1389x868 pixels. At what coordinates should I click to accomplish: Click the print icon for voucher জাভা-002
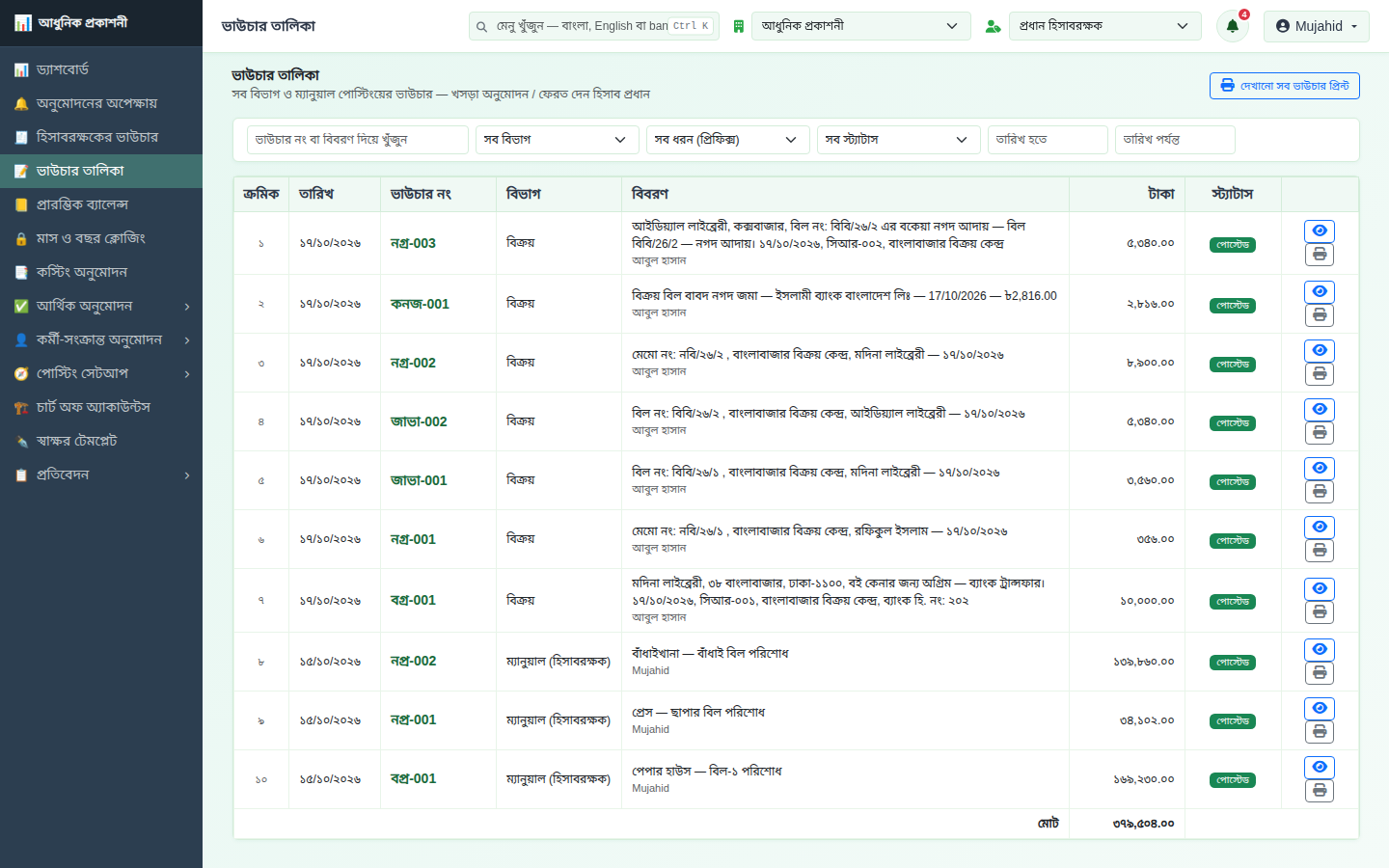click(x=1320, y=433)
